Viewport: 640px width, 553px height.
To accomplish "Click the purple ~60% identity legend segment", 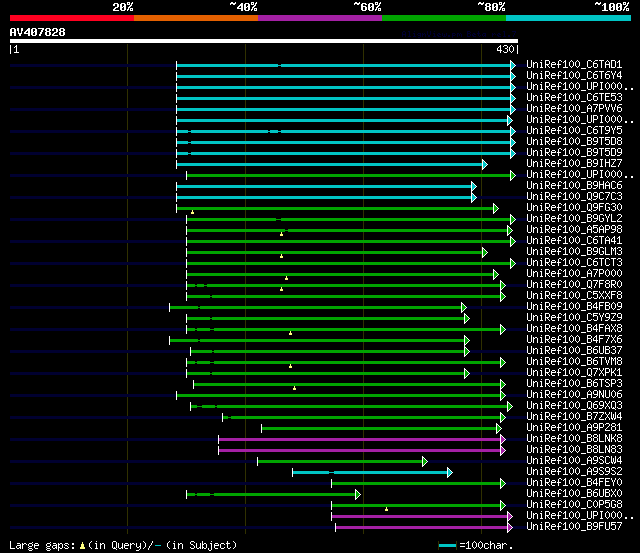I will [x=320, y=18].
